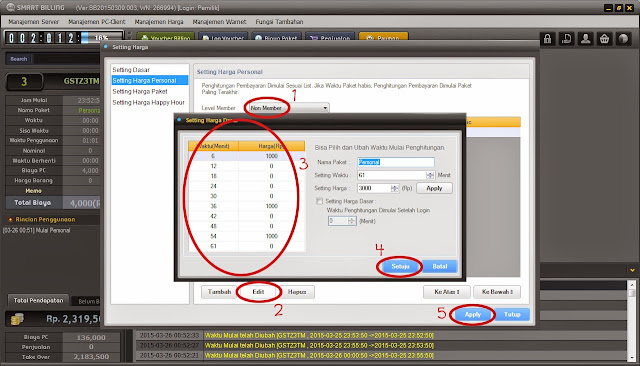Click the padlock lock icon in top toolbar
The height and width of the screenshot is (366, 640).
click(547, 39)
